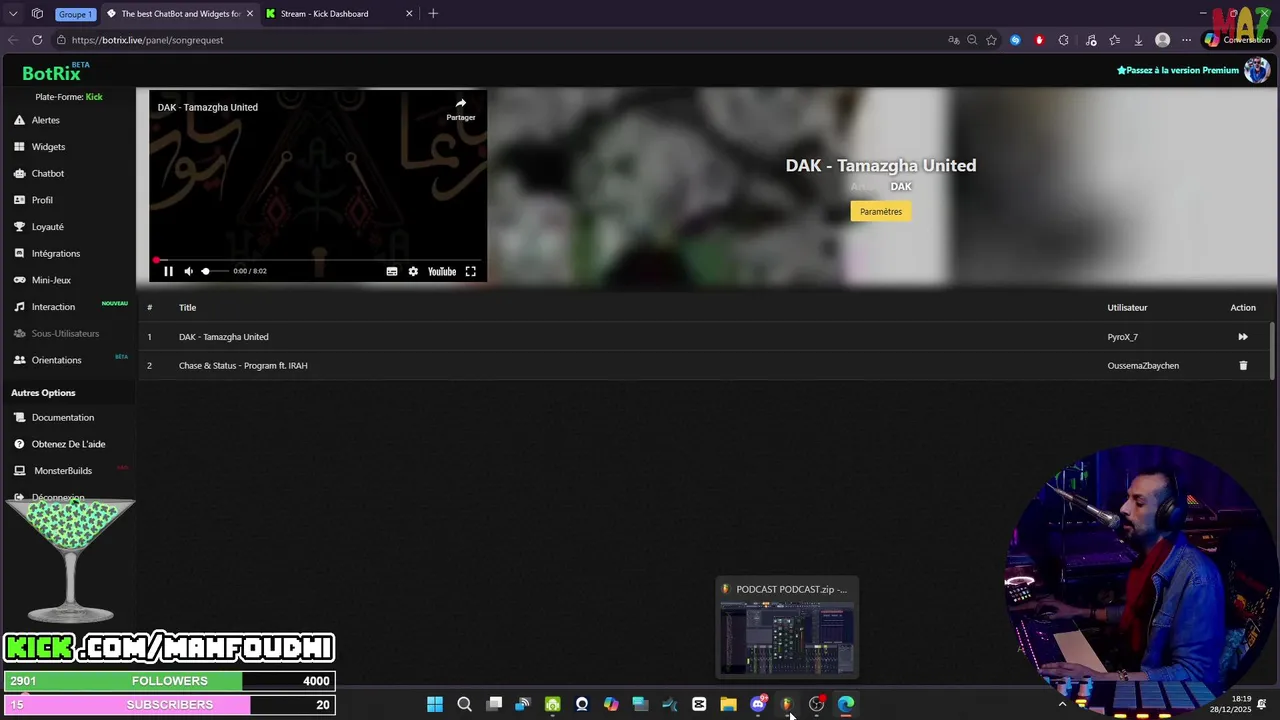Open a new browser tab

click(x=433, y=14)
